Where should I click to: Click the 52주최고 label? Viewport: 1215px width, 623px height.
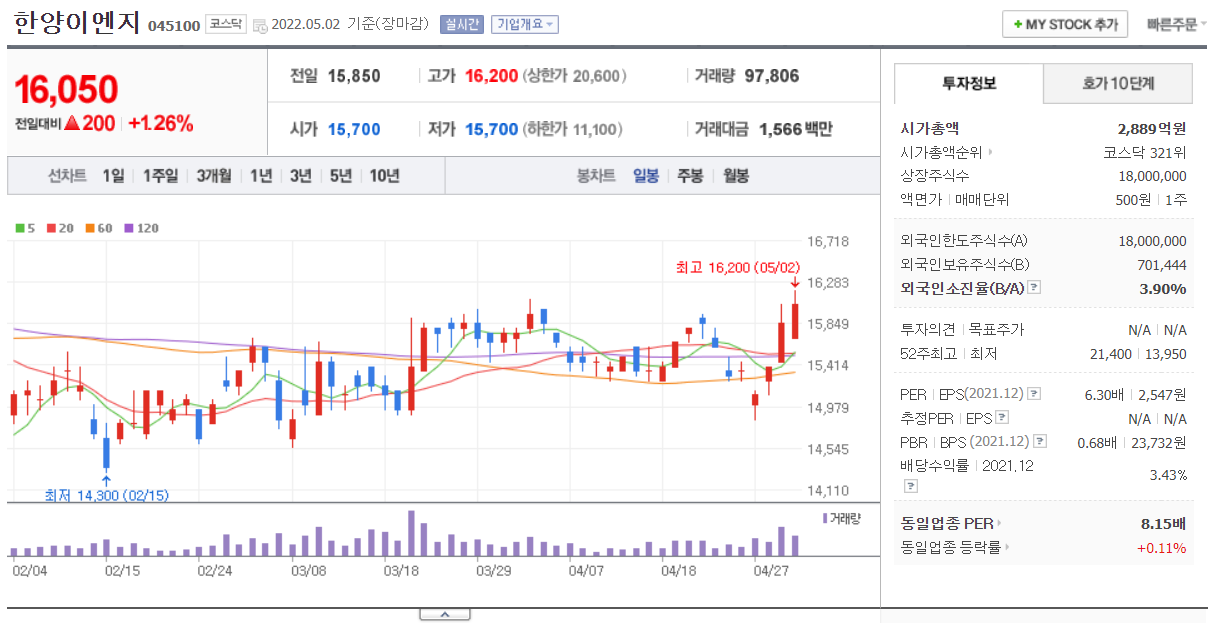pyautogui.click(x=928, y=354)
